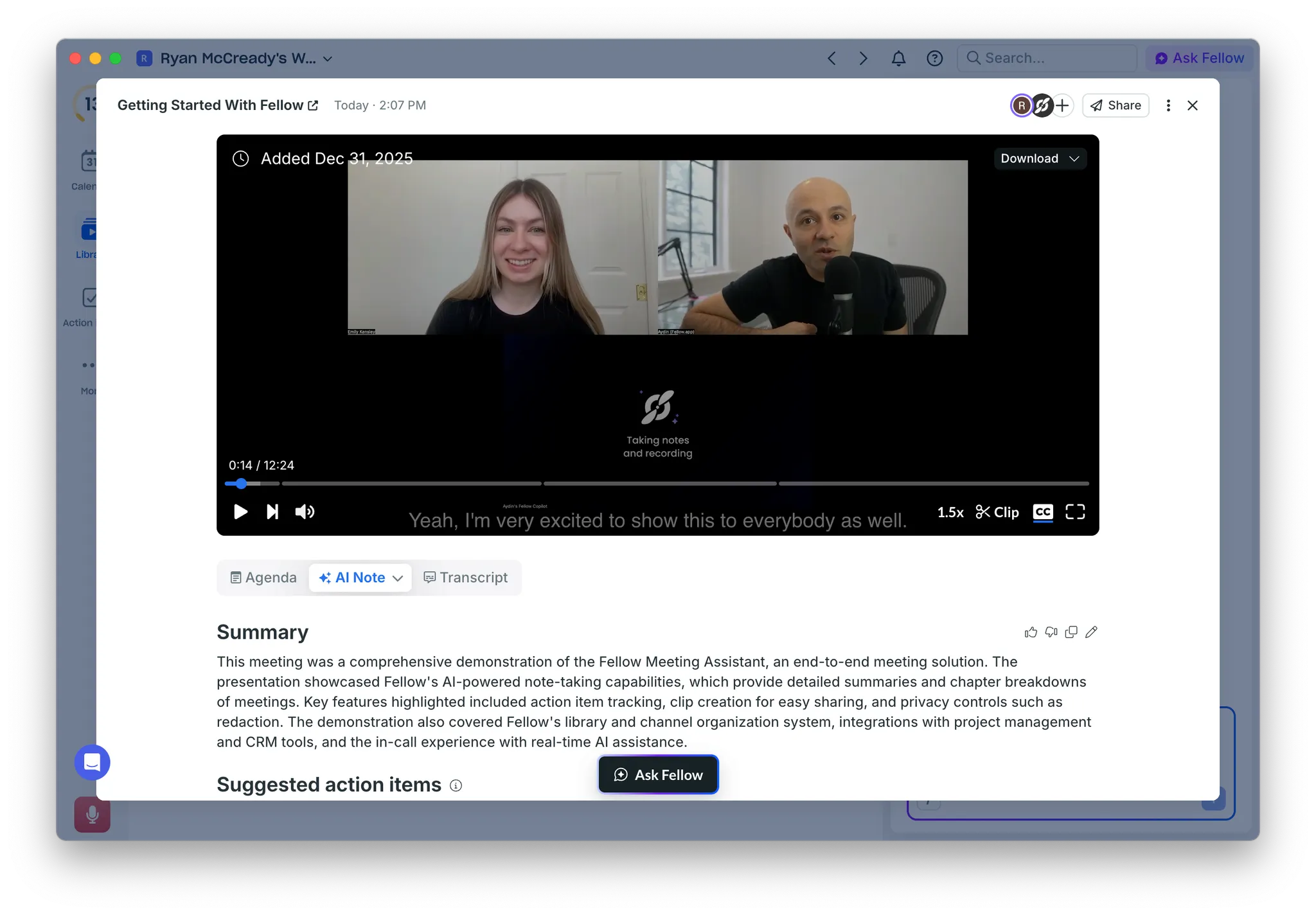Add participant with plus icon

tap(1063, 105)
